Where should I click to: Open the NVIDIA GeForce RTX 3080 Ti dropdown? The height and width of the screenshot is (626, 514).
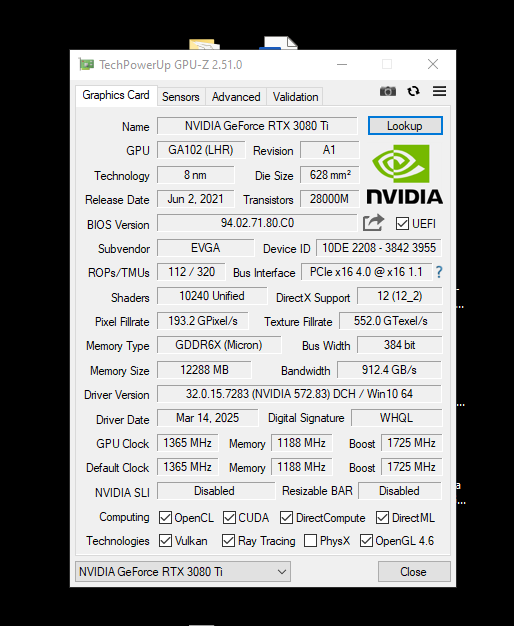click(183, 571)
